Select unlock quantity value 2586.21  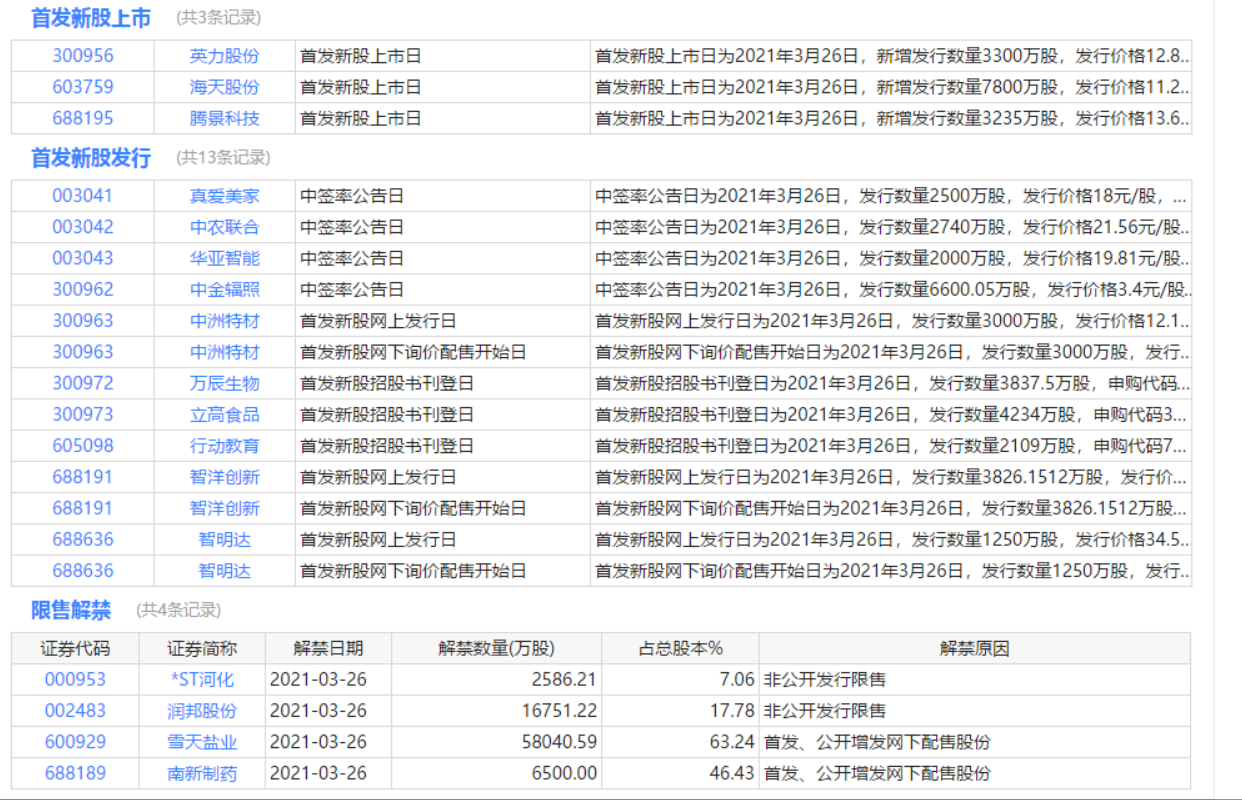pyautogui.click(x=564, y=679)
